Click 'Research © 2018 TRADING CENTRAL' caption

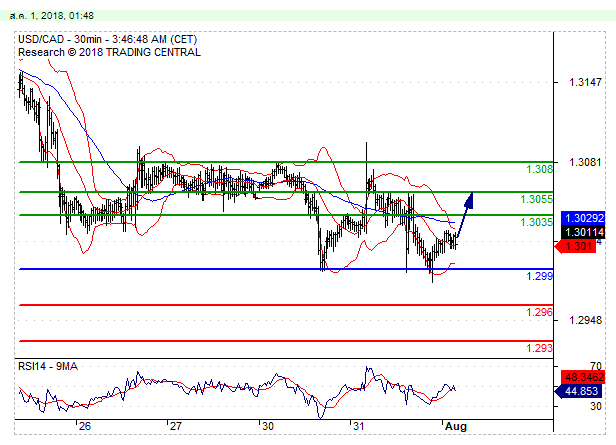109,52
